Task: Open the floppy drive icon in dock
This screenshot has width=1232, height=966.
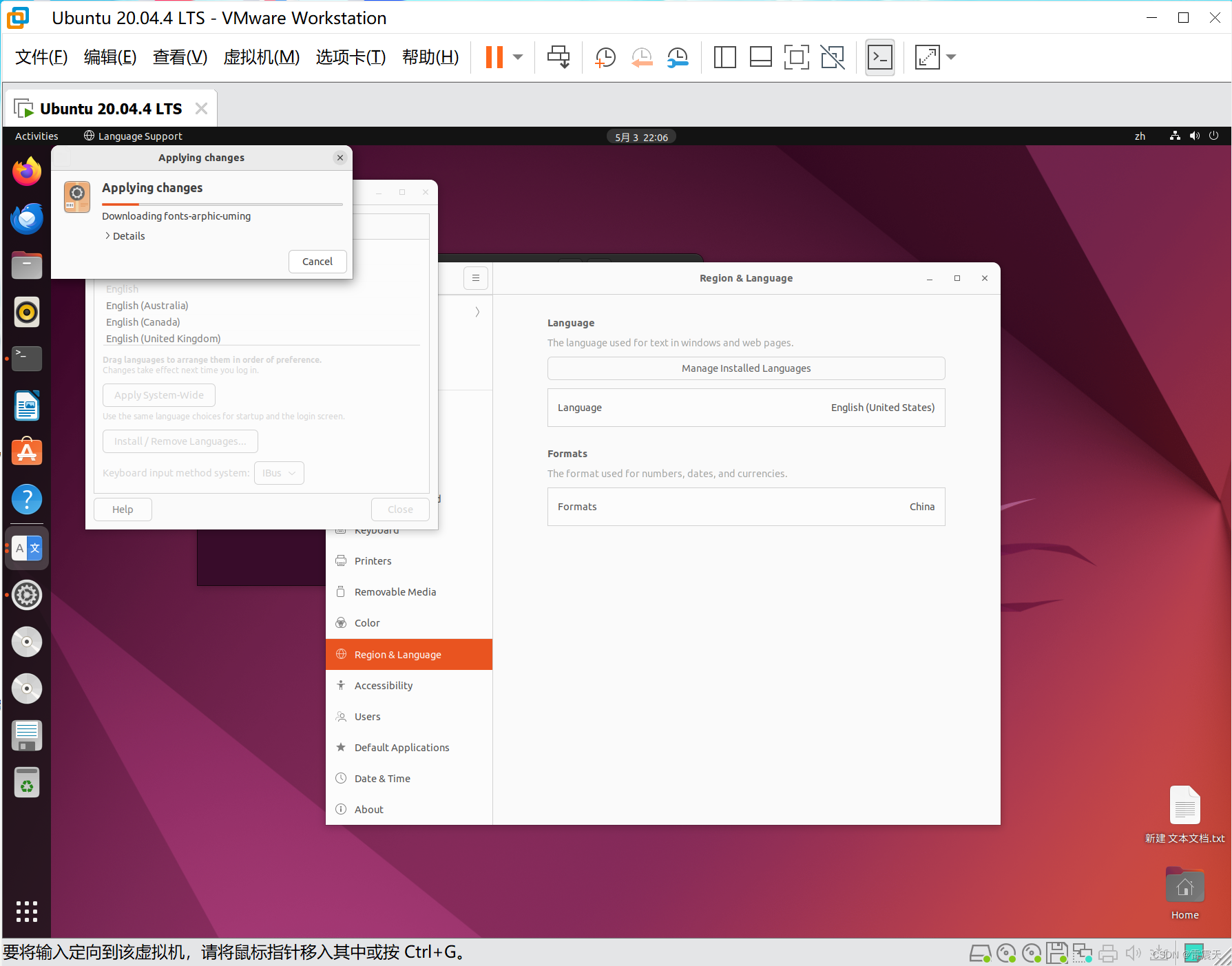Action: click(x=27, y=735)
